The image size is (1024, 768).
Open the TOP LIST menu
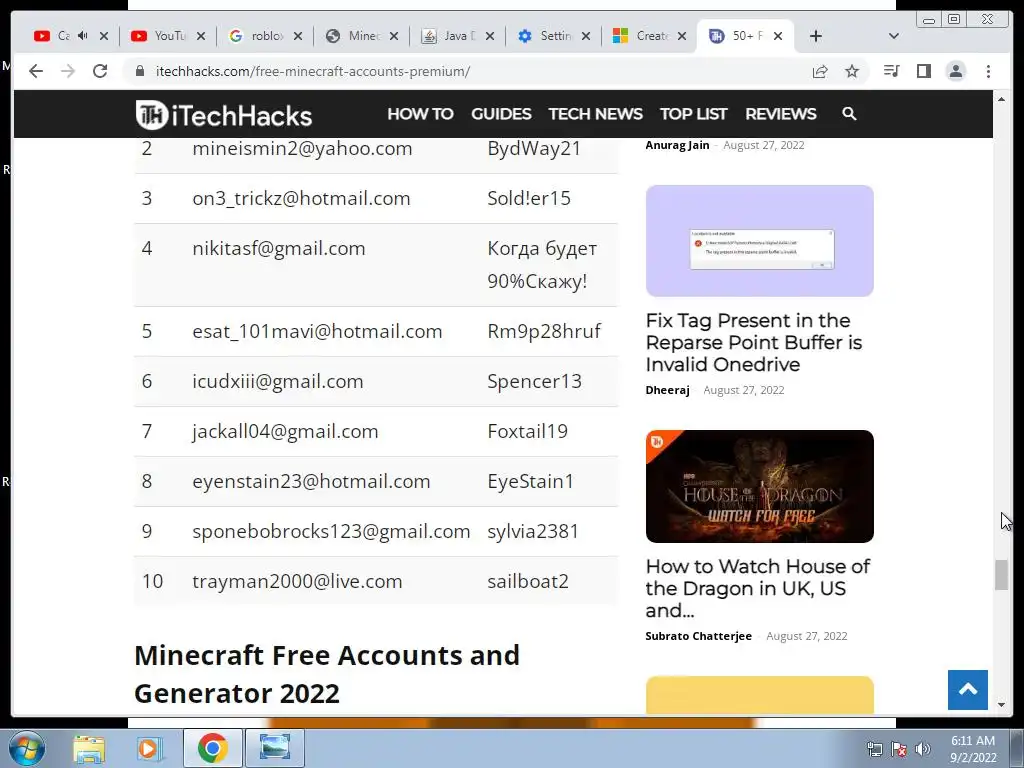(694, 114)
